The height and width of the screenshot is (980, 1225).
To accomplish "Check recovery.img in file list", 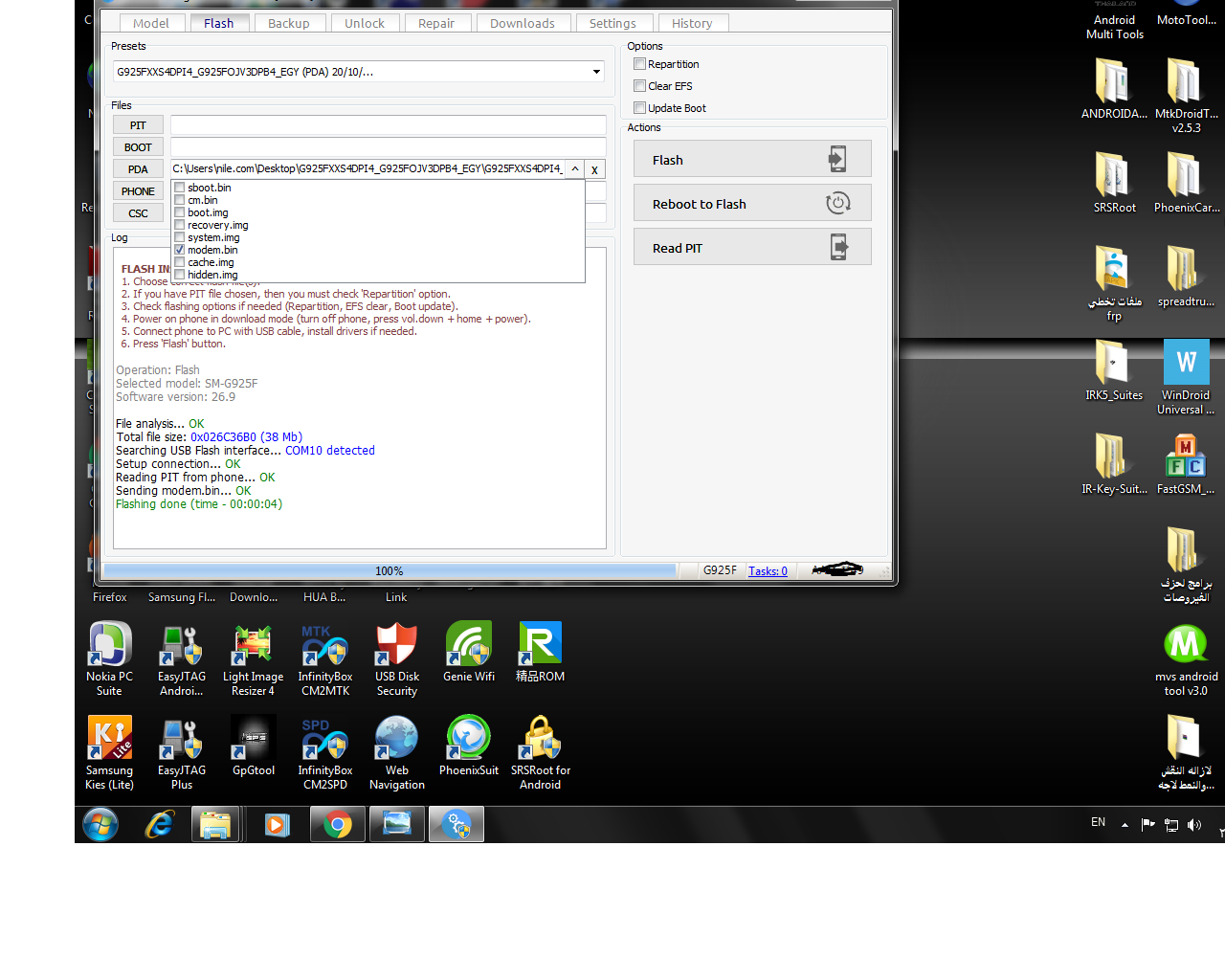I will [179, 225].
